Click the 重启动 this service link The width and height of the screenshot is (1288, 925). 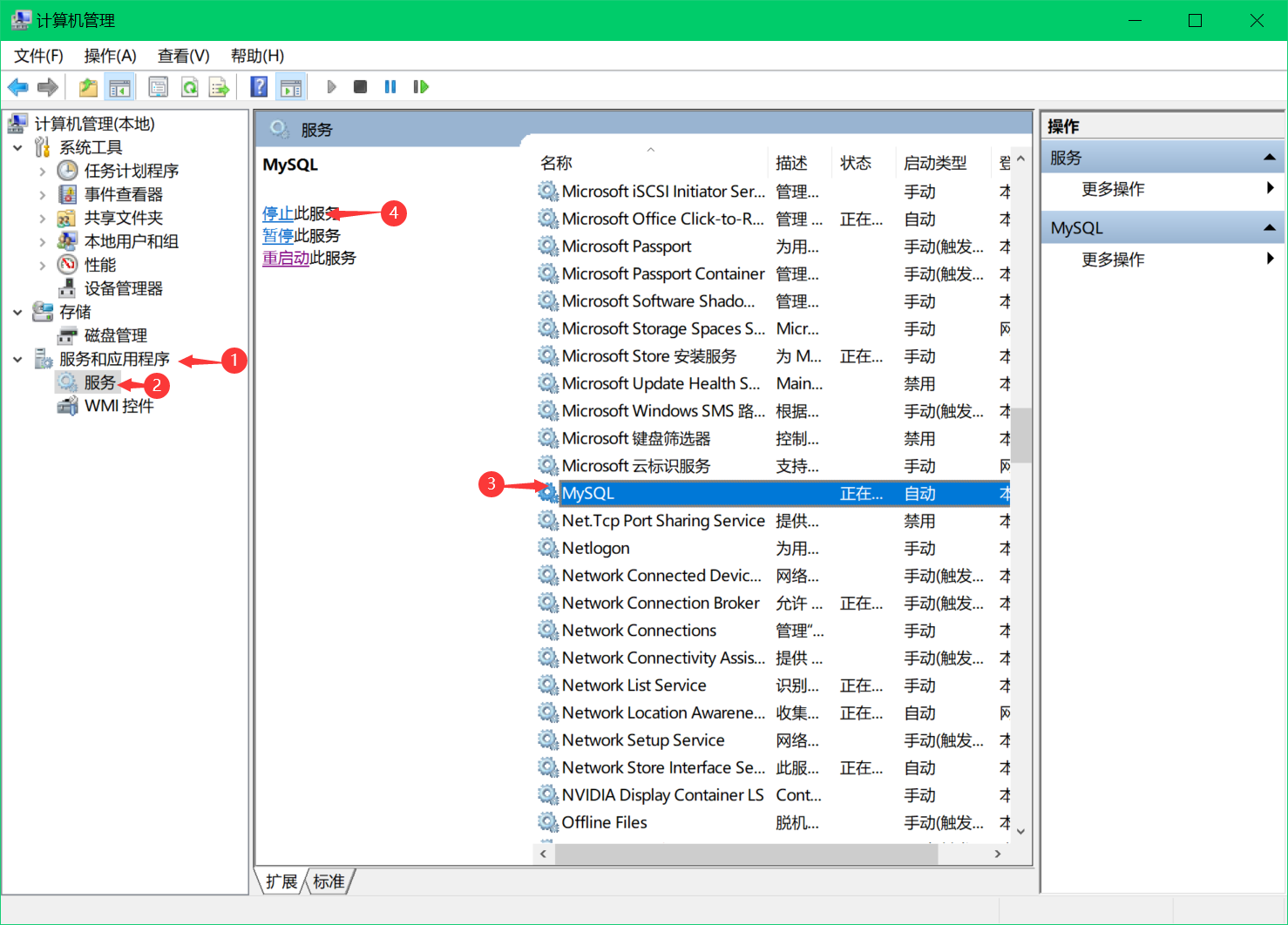click(286, 258)
